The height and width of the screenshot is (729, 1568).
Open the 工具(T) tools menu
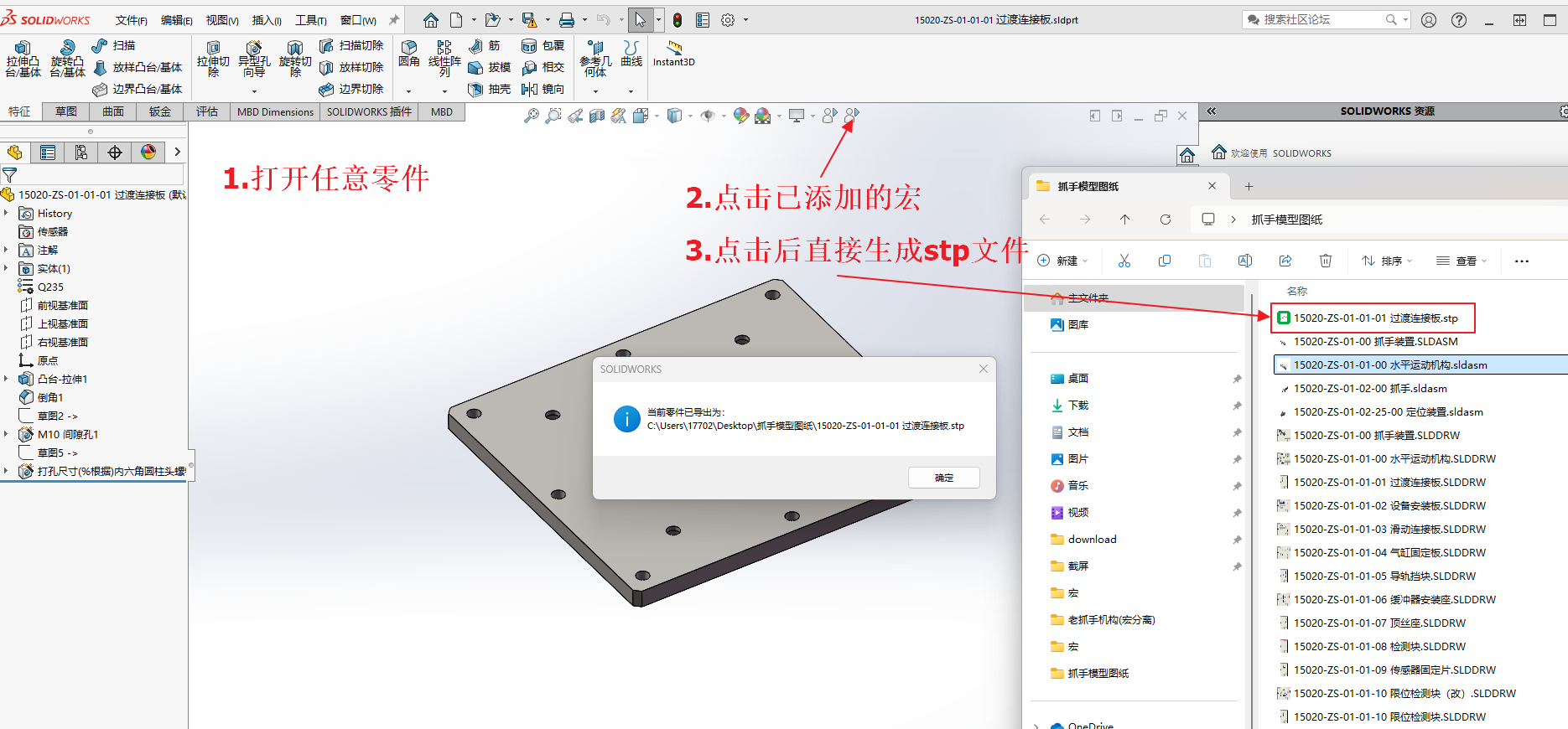pos(310,20)
